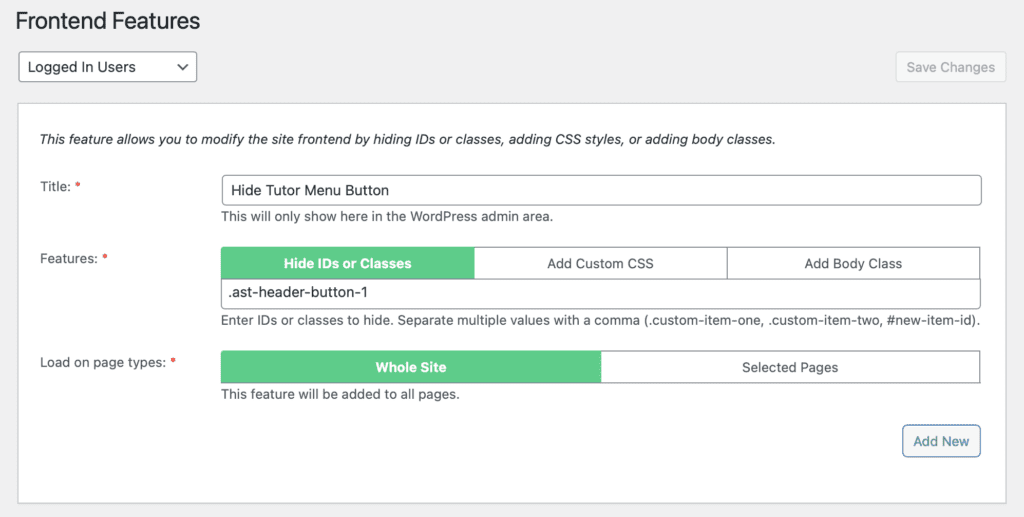Focus the Title input field
The width and height of the screenshot is (1024, 517).
601,190
